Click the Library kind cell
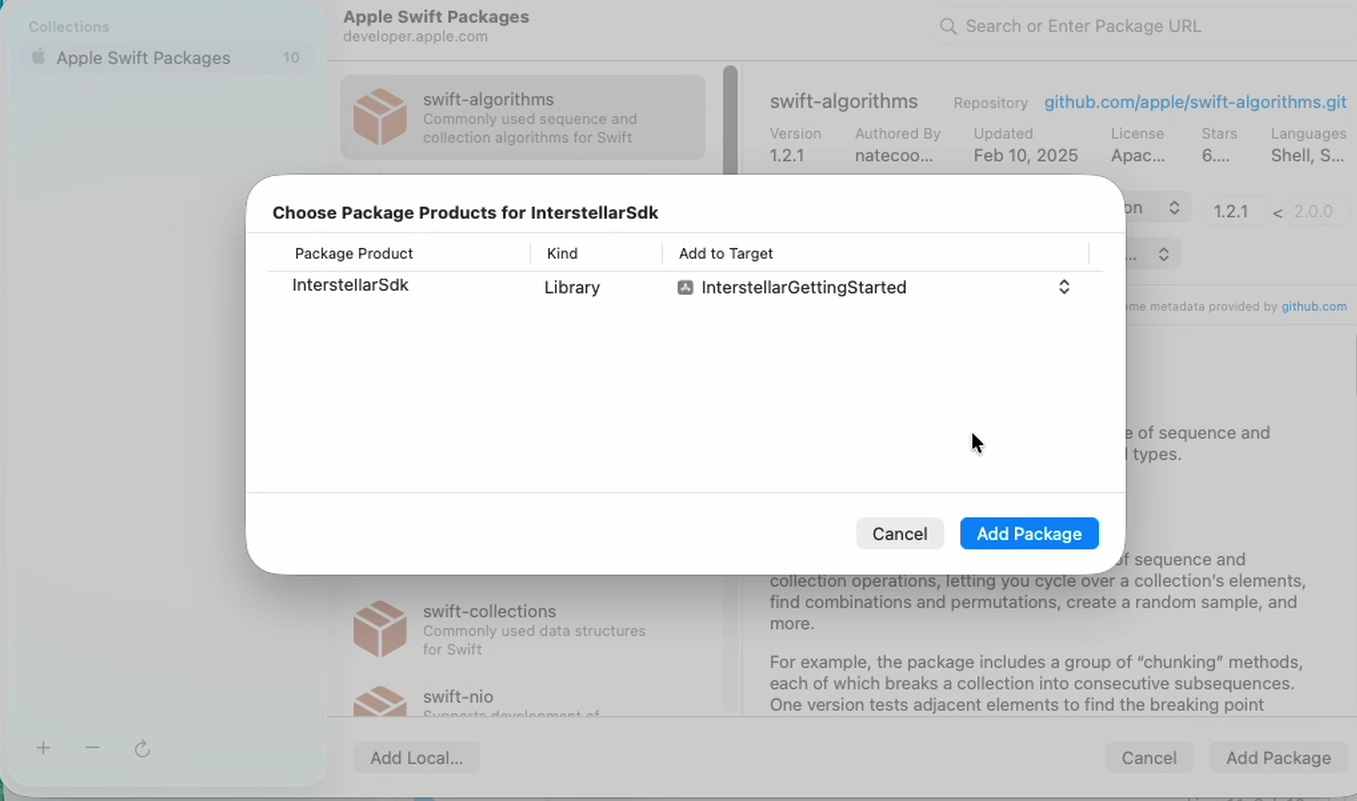 coord(572,288)
